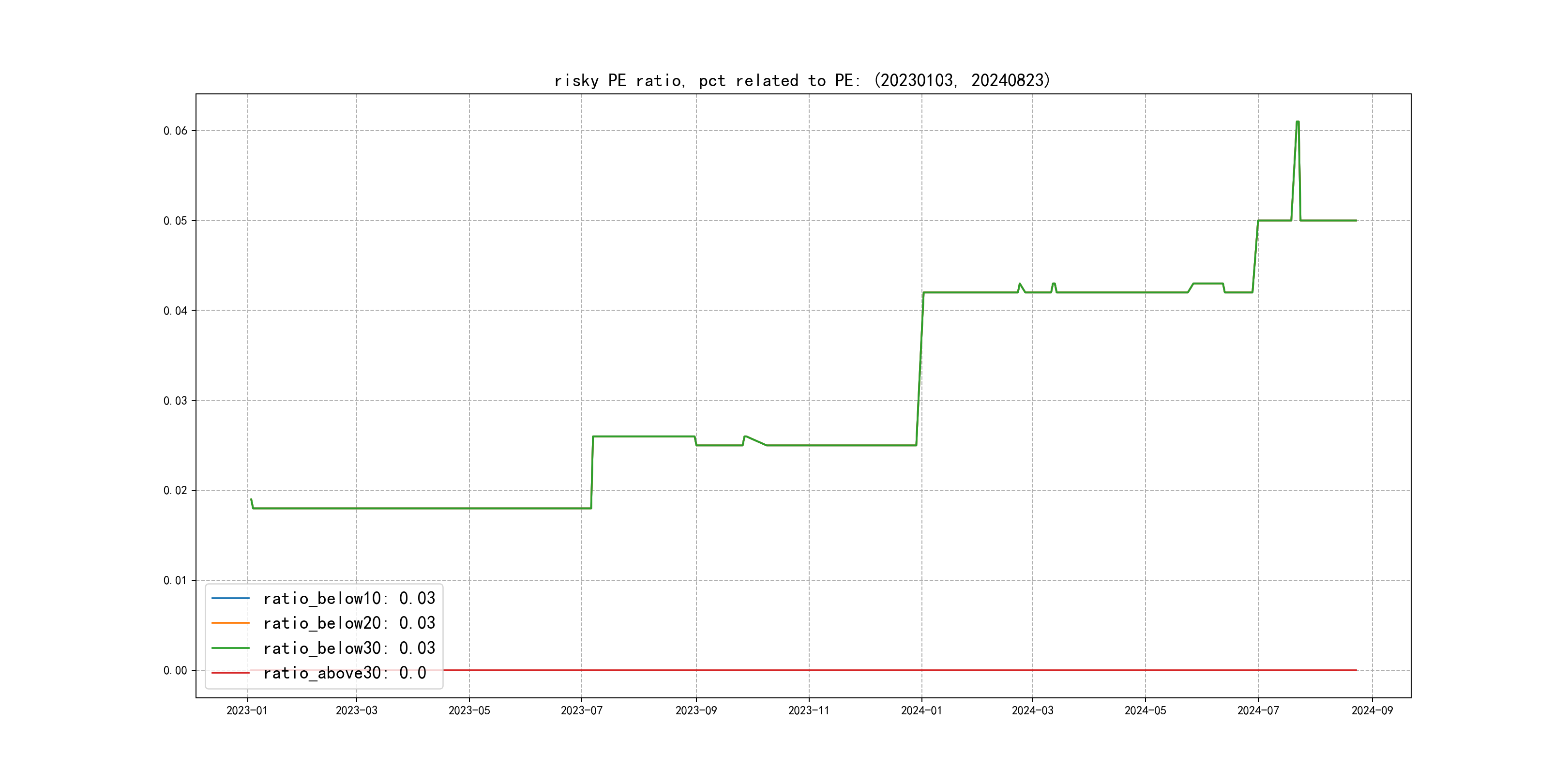This screenshot has height=784, width=1568.
Task: Select the ratio_below10: 0.03 legend label
Action: (349, 598)
